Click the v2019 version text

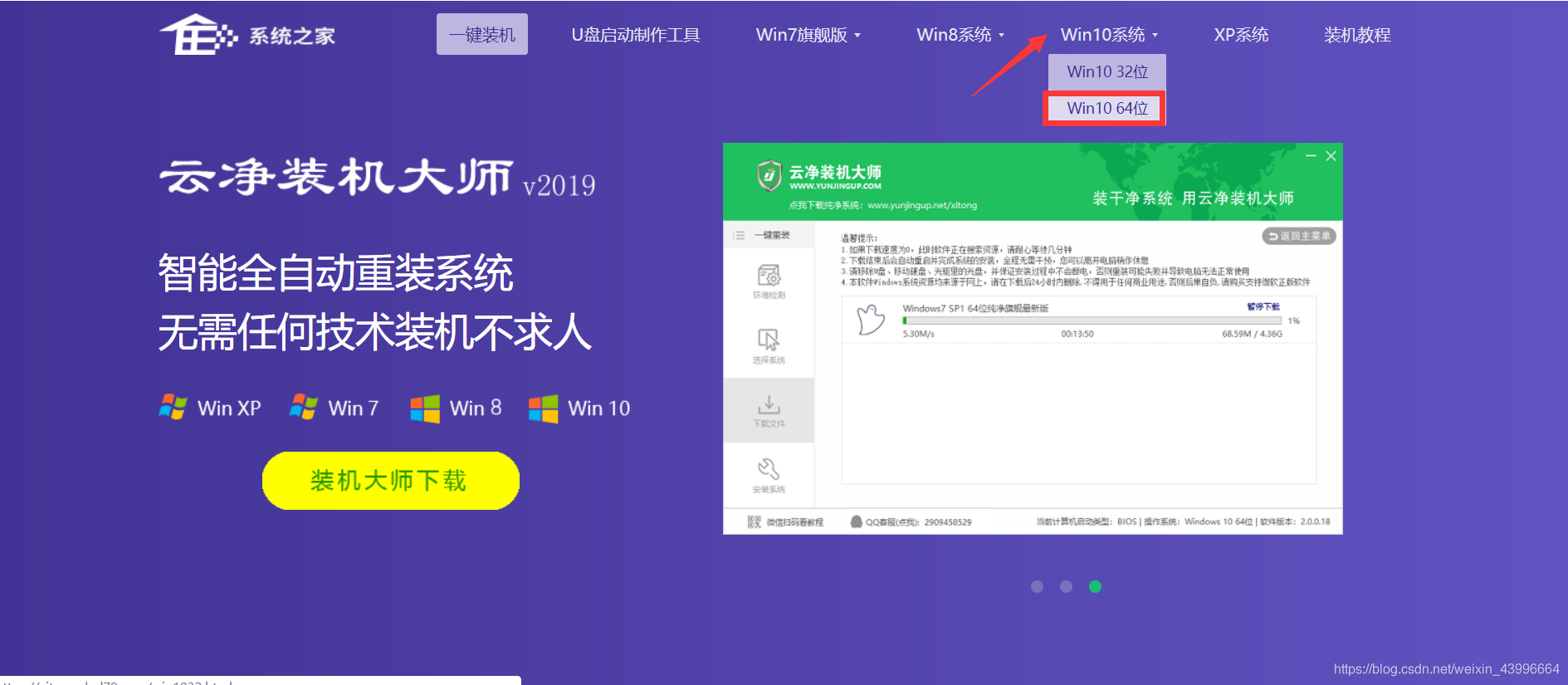(x=559, y=185)
